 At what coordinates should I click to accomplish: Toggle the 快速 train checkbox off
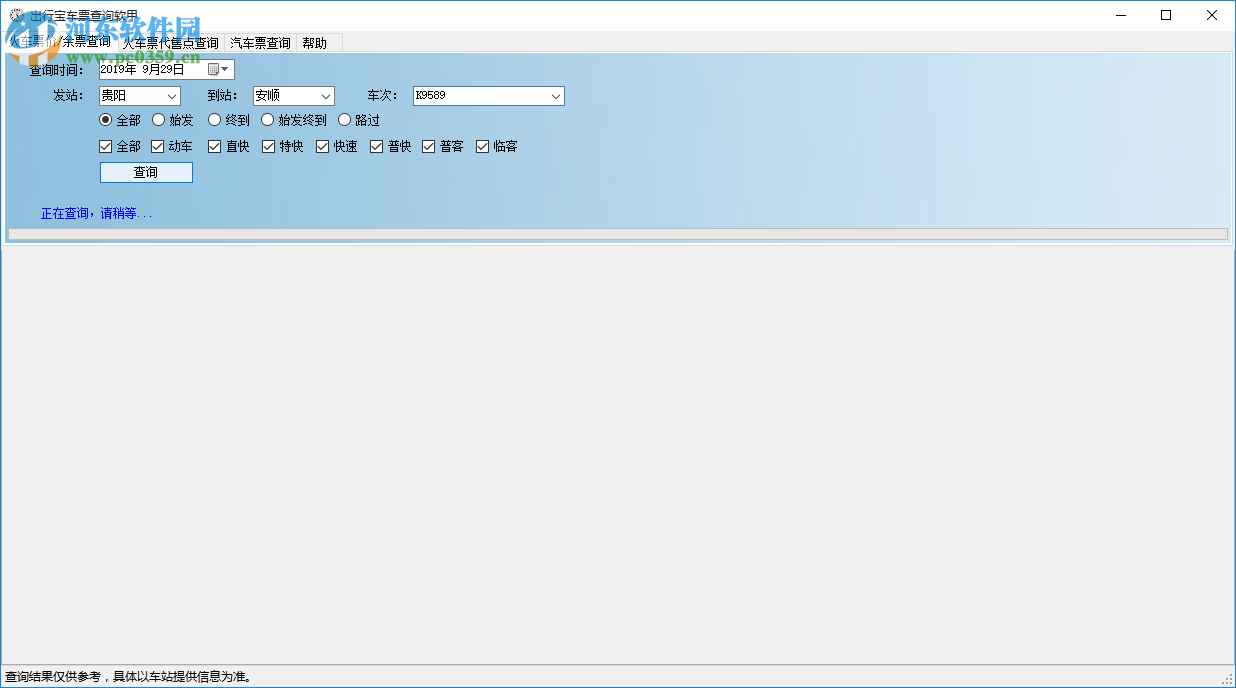(x=321, y=146)
